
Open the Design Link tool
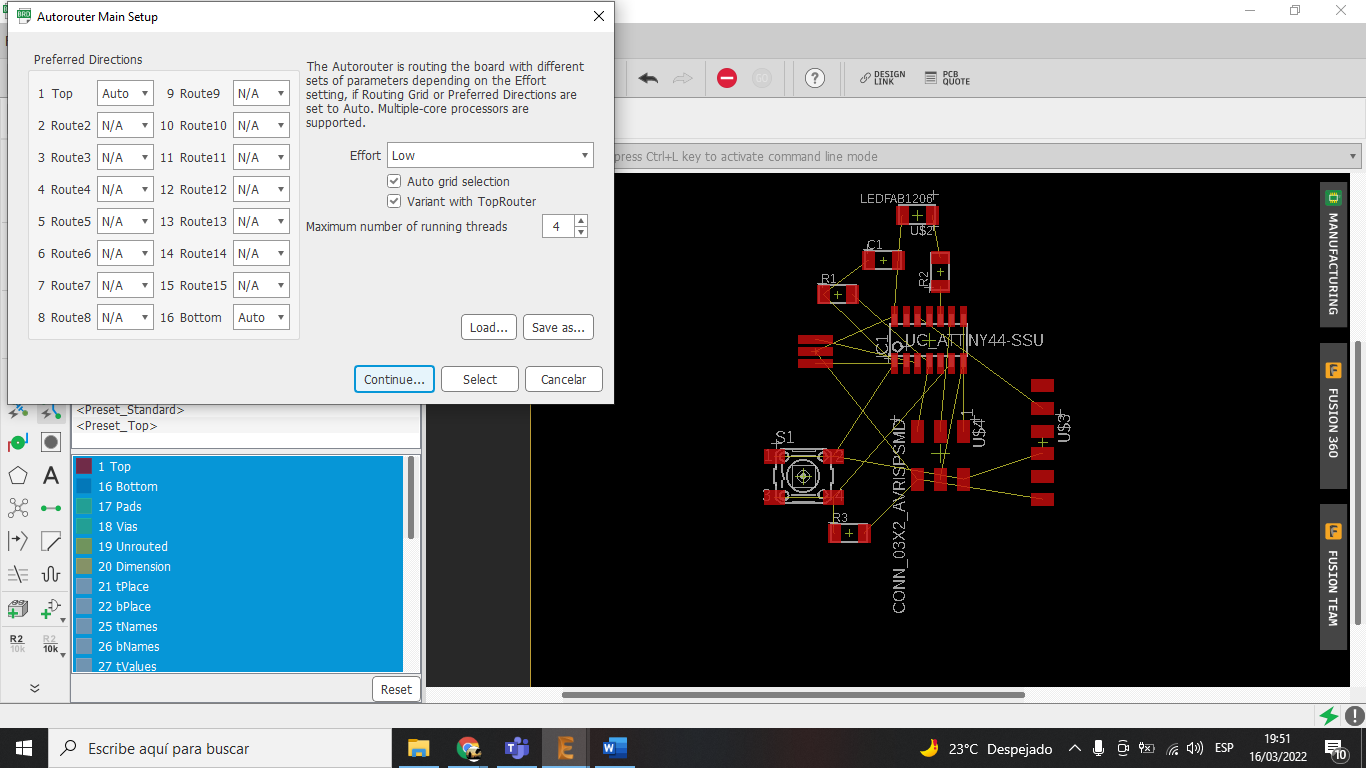(x=883, y=78)
